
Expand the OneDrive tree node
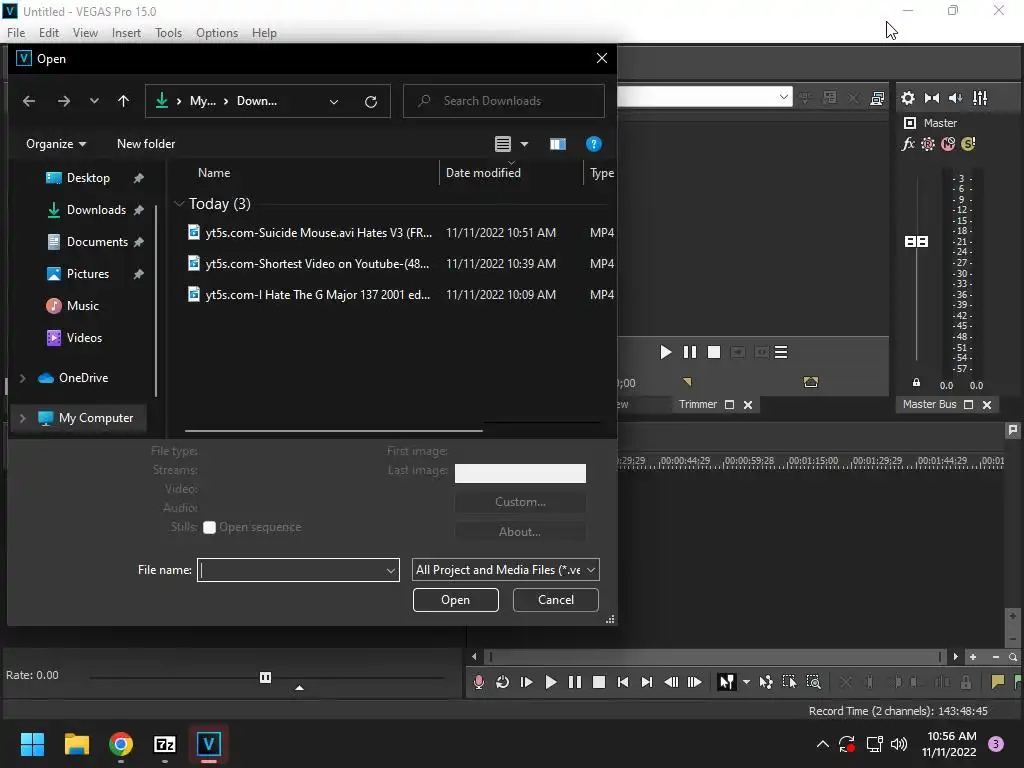pos(23,378)
